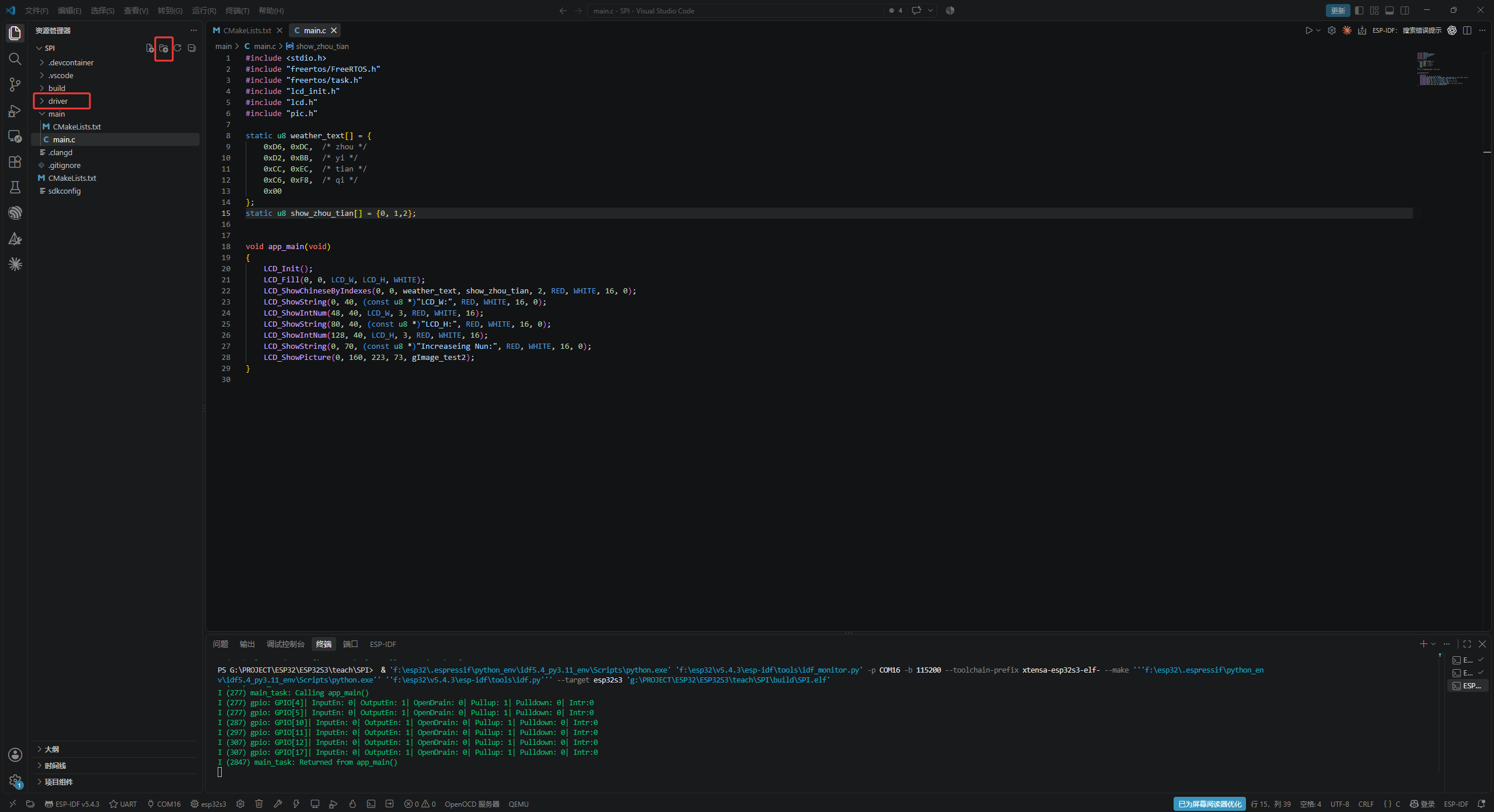Toggle bottom panel visibility
Image resolution: width=1494 pixels, height=812 pixels.
[1390, 10]
